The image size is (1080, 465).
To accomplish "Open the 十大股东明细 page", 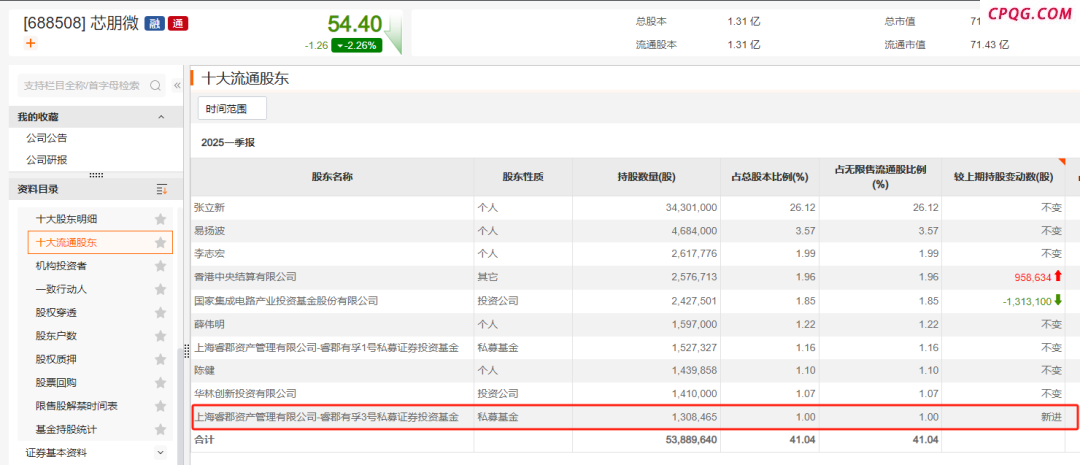I will 66,219.
